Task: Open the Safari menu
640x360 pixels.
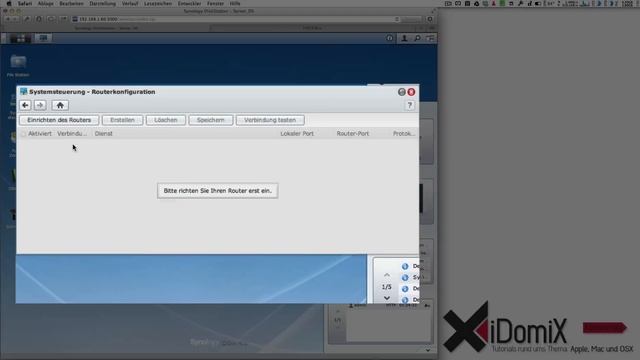Action: (x=25, y=3)
